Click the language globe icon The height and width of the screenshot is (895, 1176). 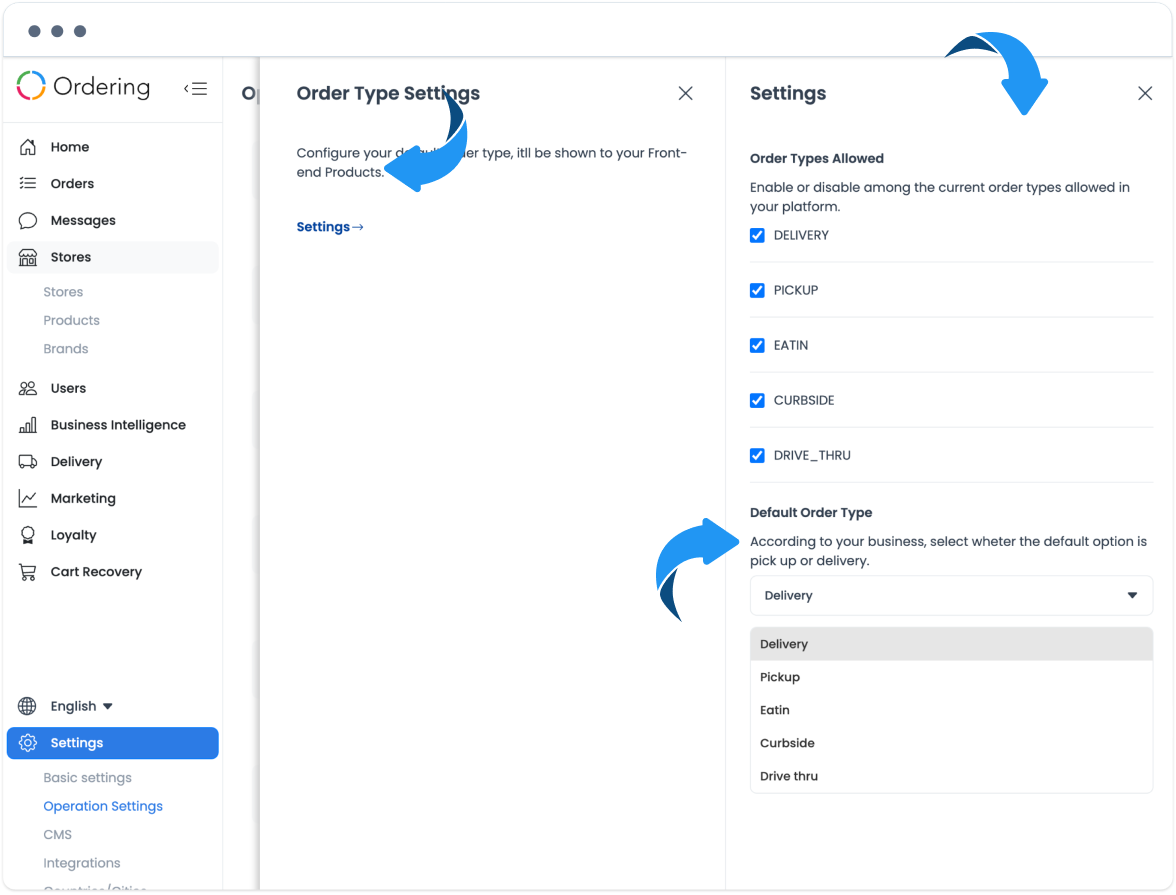click(x=27, y=706)
